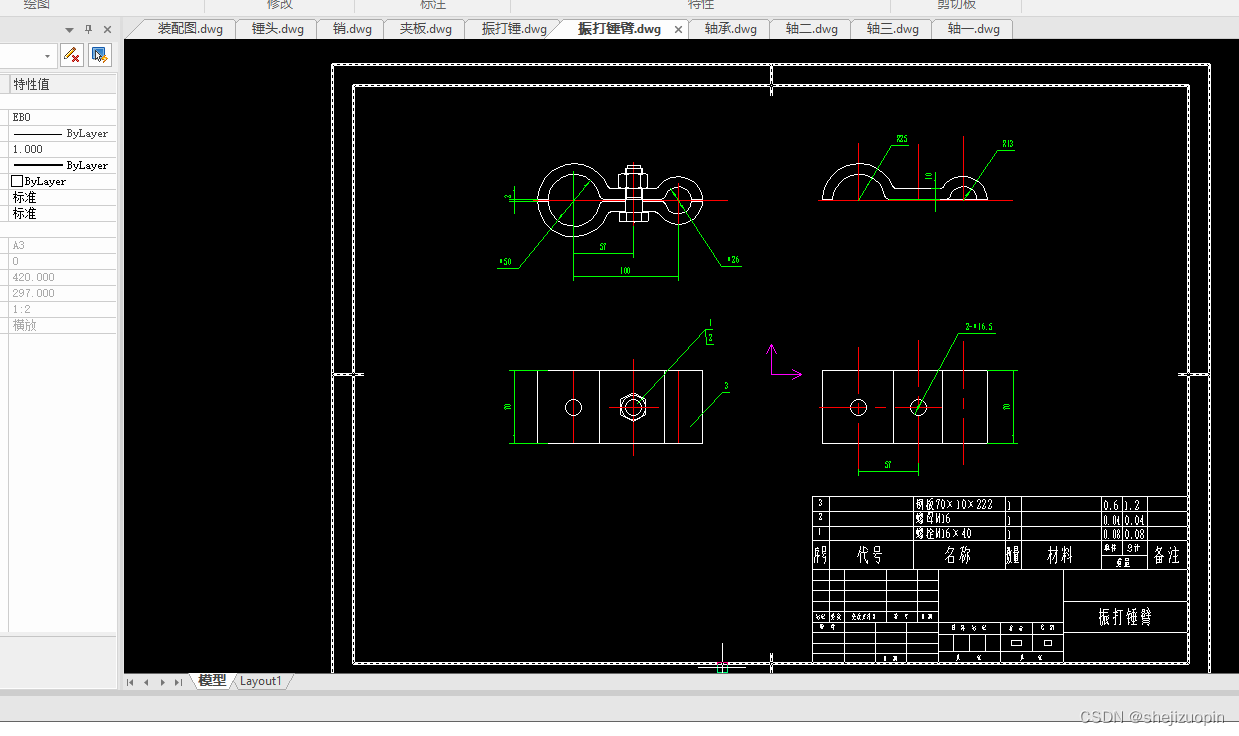Click the A3 paper size value
Image resolution: width=1239 pixels, height=736 pixels.
pos(63,245)
